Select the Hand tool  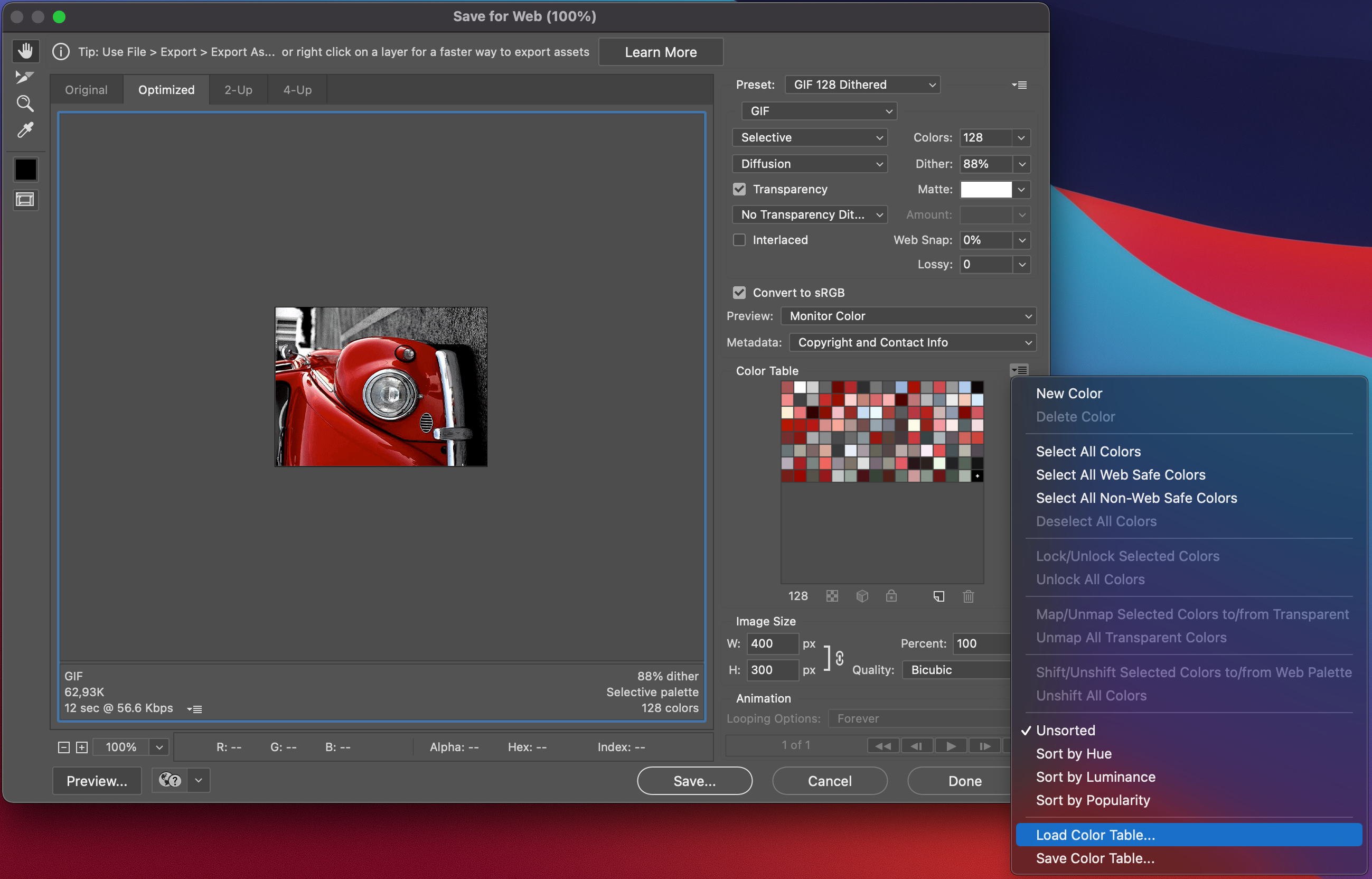[25, 51]
